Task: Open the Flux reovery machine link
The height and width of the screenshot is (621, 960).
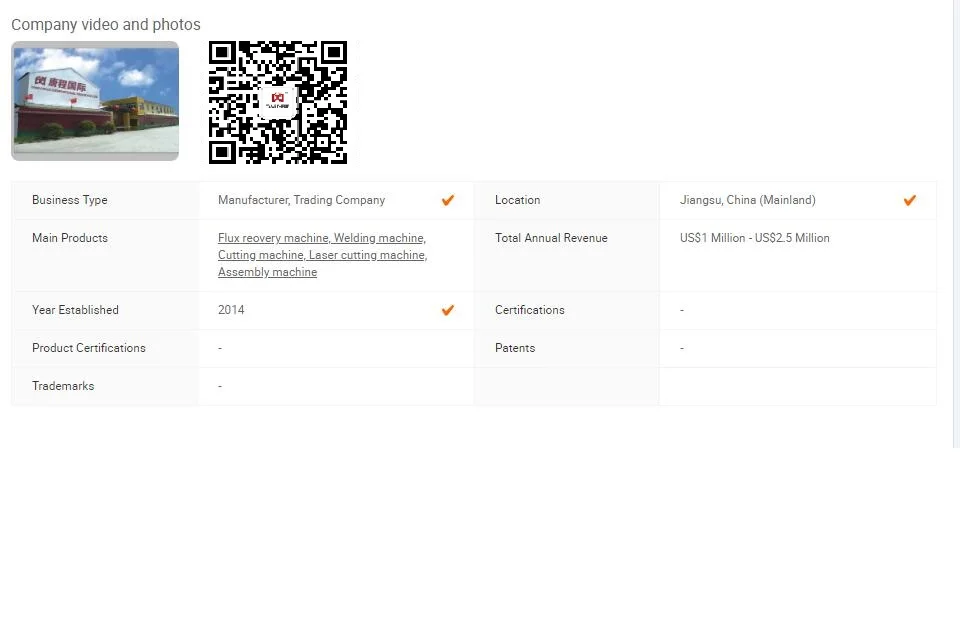Action: [274, 238]
